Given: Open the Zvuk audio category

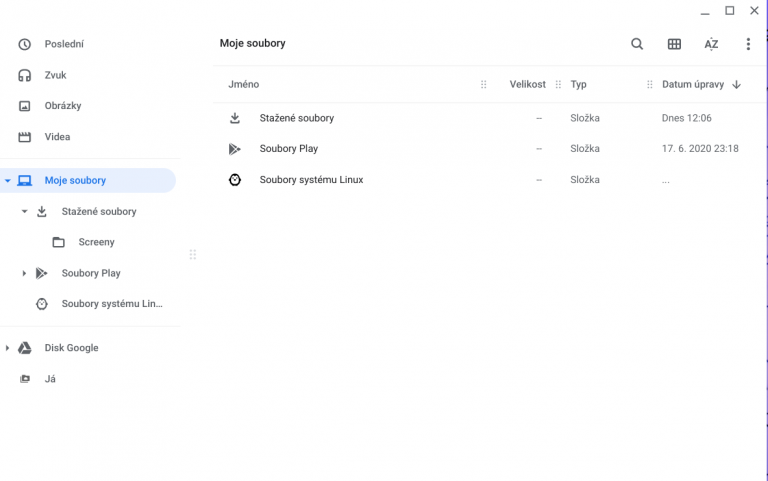Looking at the screenshot, I should 55,75.
